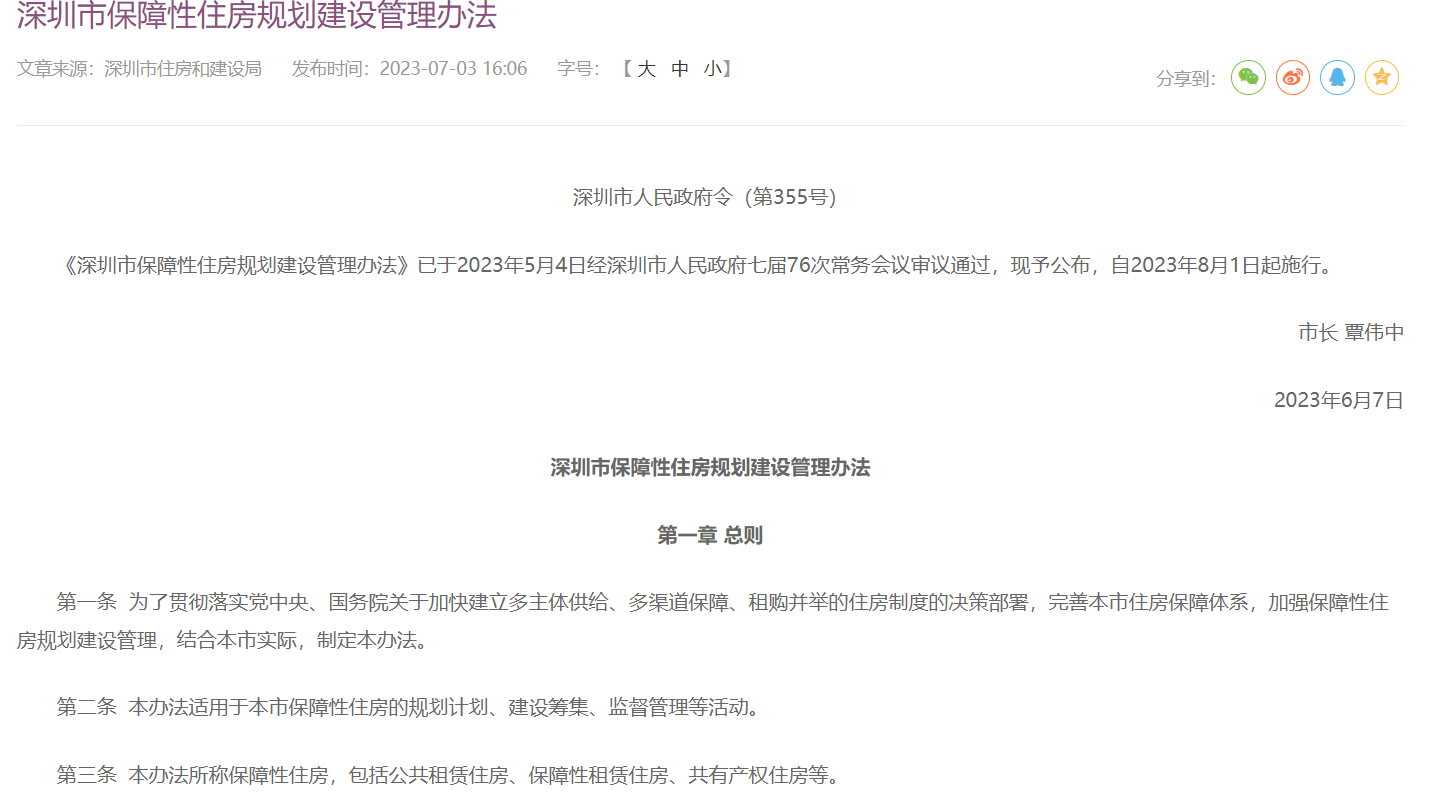Viewport: 1431px width, 796px height.
Task: Share the article to QZone star icon
Action: point(1382,77)
